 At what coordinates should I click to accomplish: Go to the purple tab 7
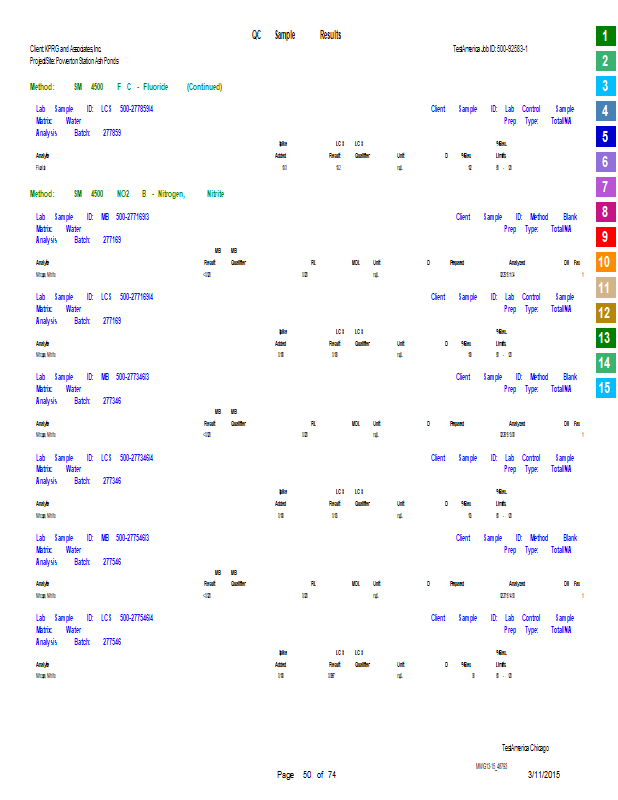pos(604,187)
